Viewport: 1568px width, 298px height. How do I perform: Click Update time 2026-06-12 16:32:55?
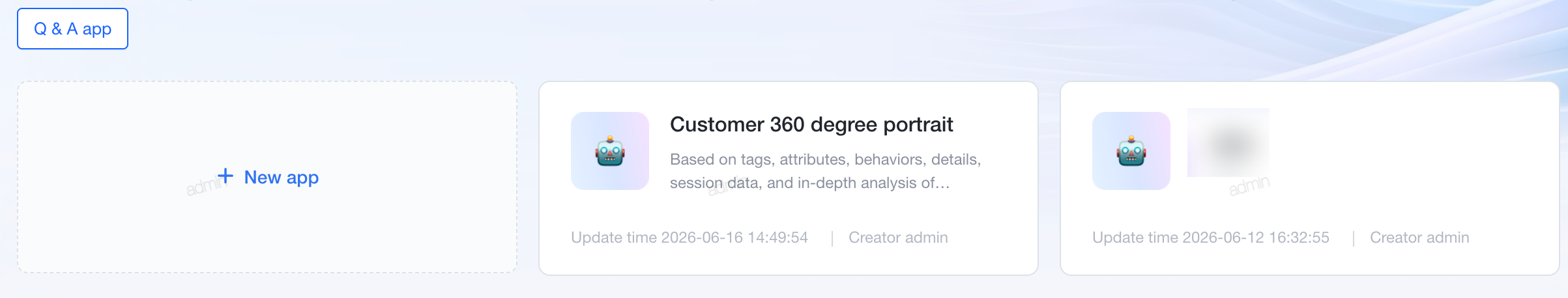(1211, 237)
